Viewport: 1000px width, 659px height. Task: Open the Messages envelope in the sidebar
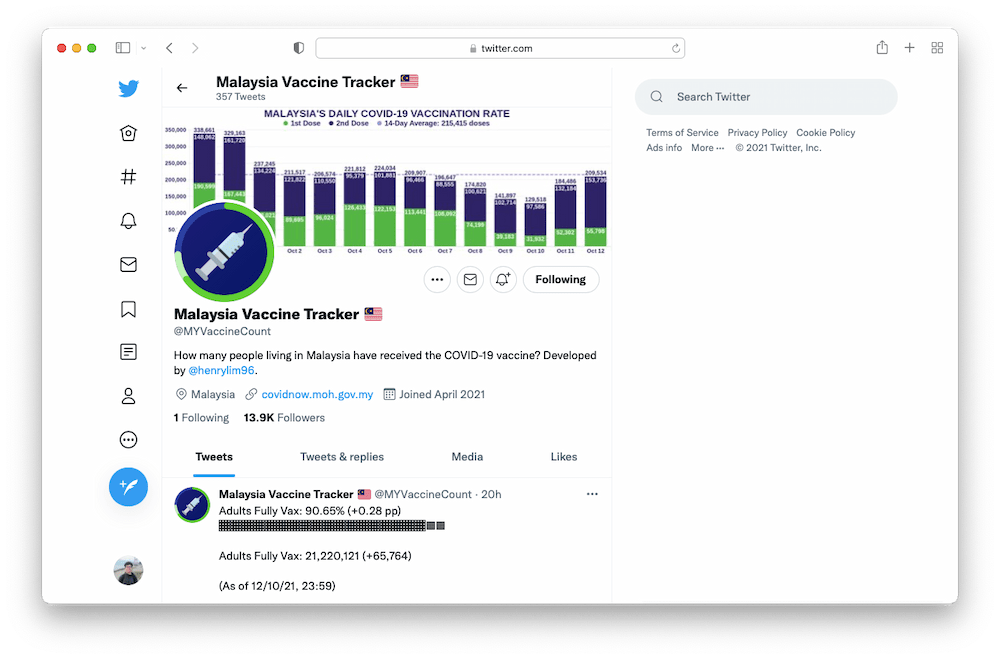pos(128,264)
